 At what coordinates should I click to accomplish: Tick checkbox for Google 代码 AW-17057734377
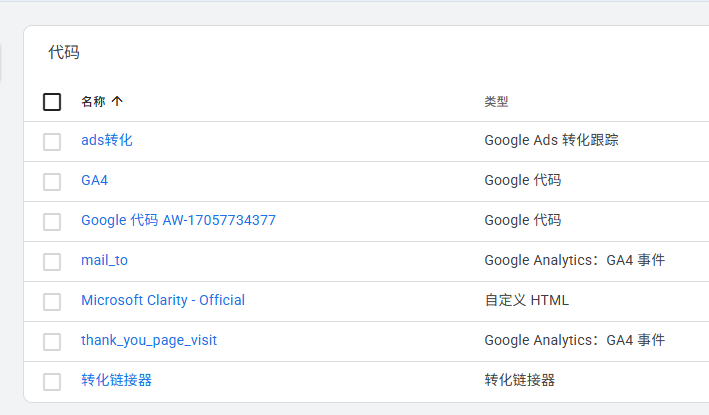click(52, 221)
